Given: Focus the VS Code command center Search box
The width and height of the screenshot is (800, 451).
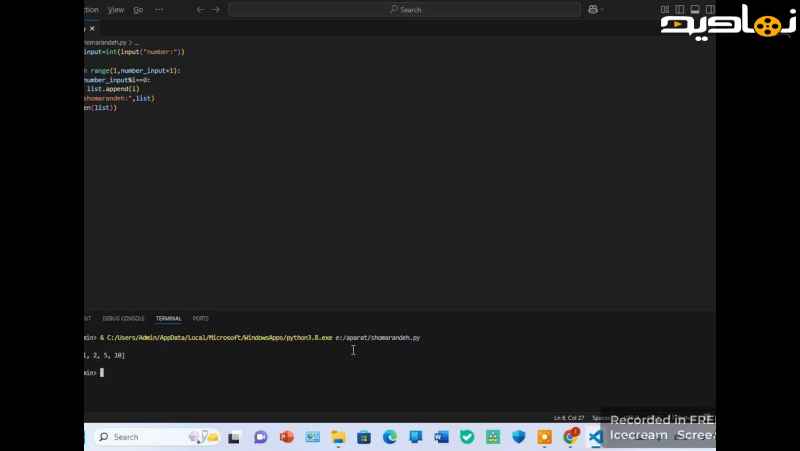Looking at the screenshot, I should click(x=405, y=10).
